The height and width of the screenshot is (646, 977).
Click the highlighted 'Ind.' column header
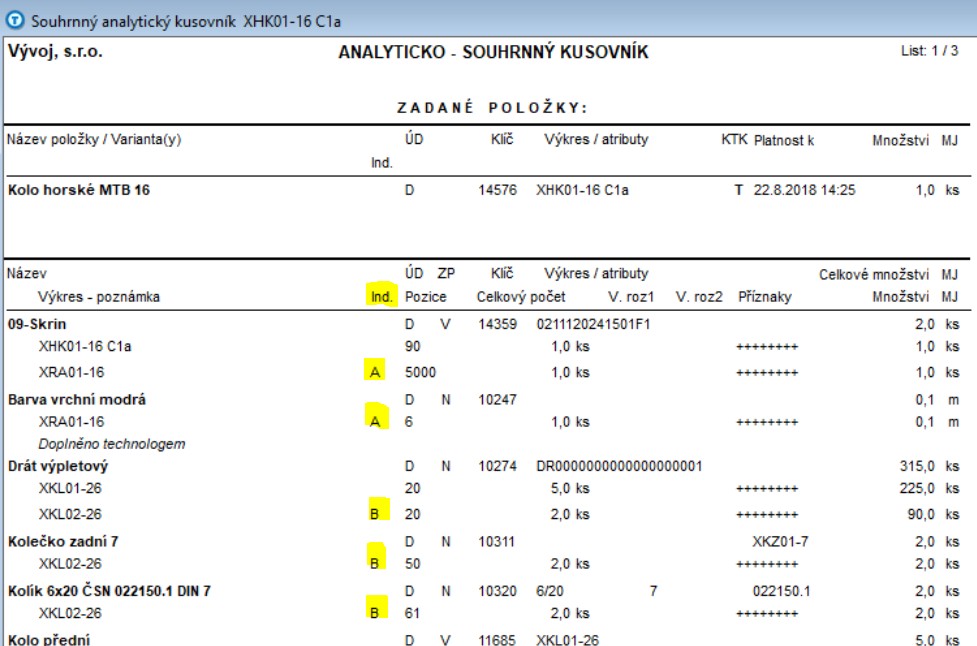381,297
